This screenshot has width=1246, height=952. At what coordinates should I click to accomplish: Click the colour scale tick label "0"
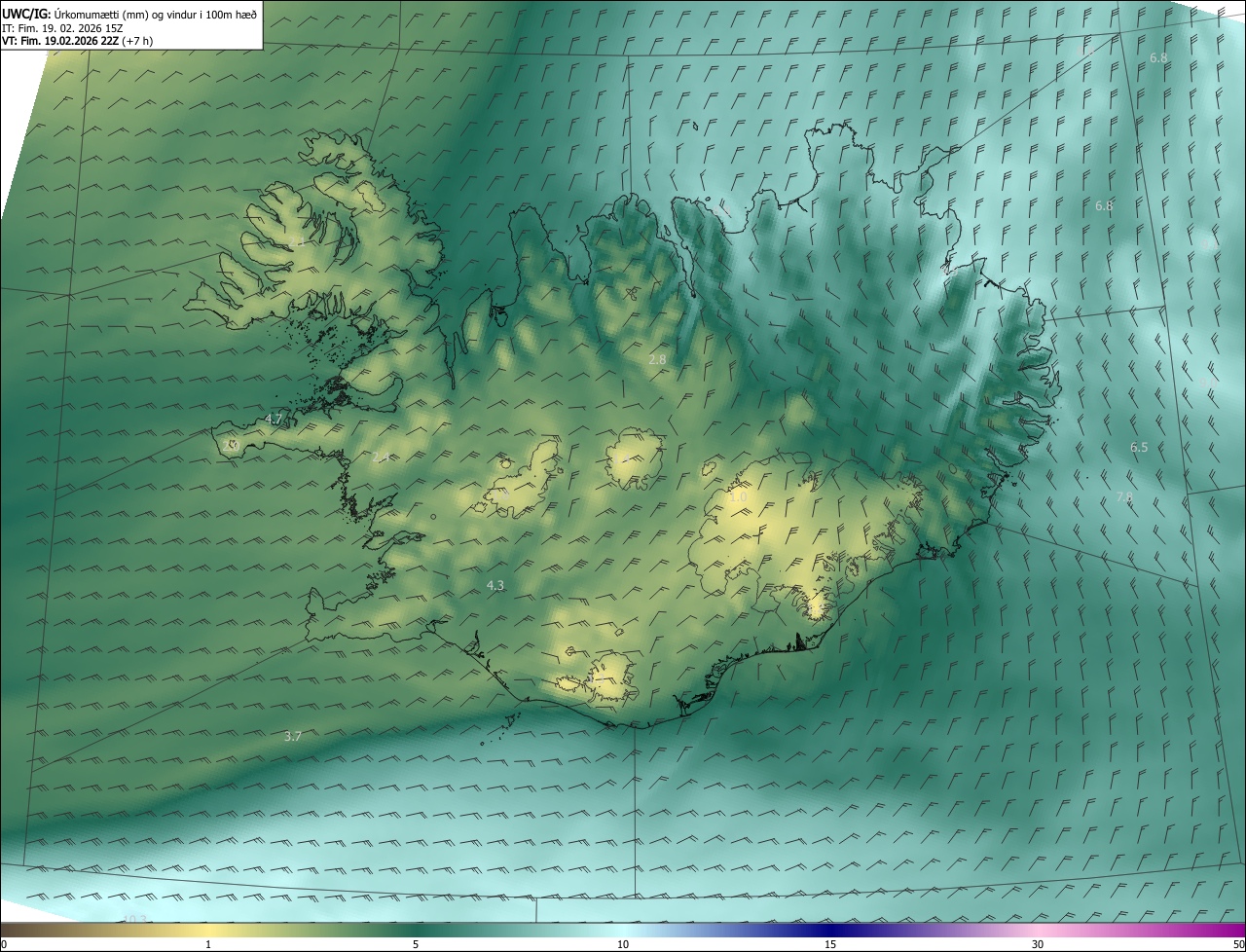click(x=4, y=944)
